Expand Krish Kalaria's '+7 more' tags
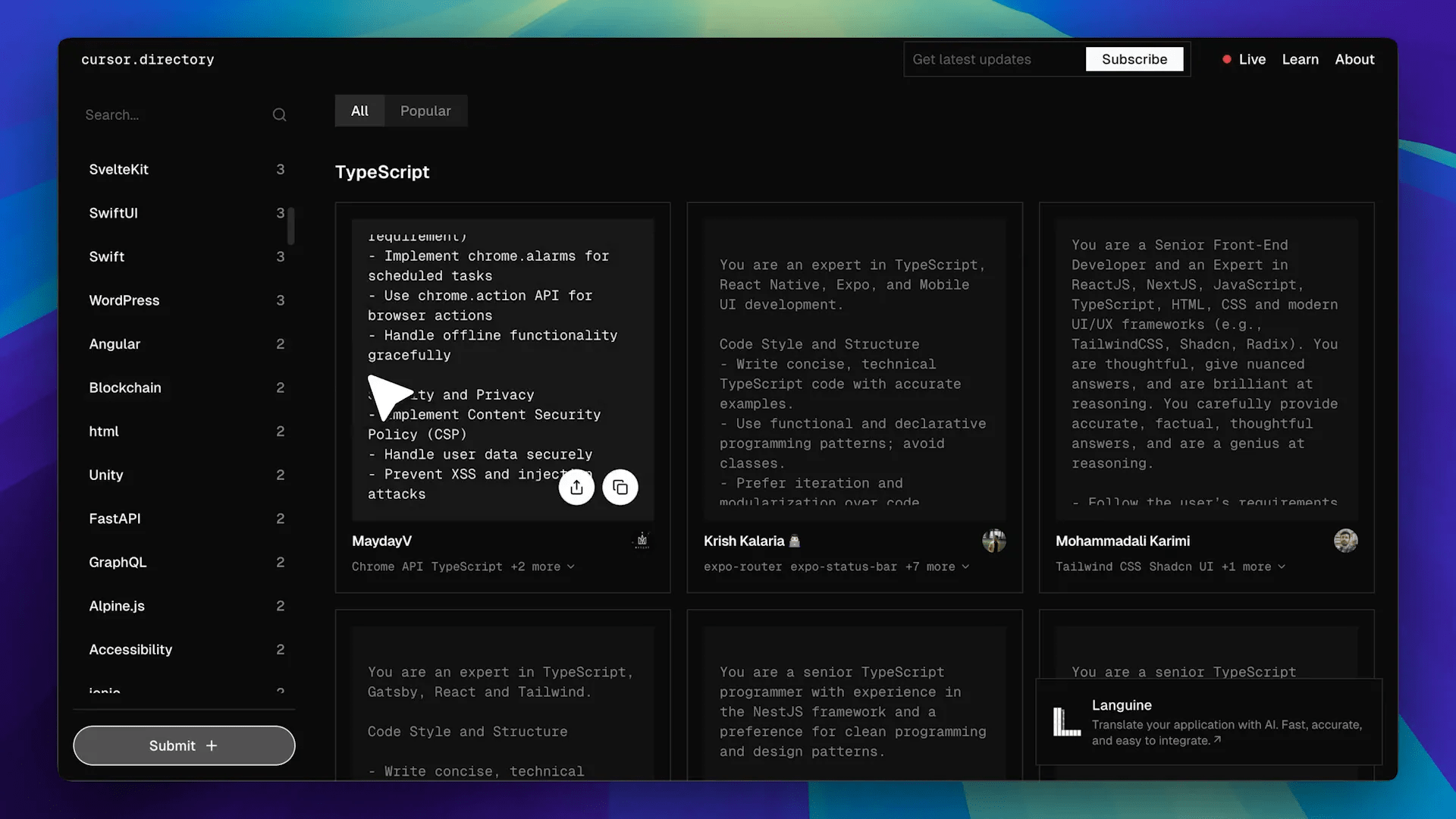This screenshot has height=819, width=1456. tap(937, 566)
